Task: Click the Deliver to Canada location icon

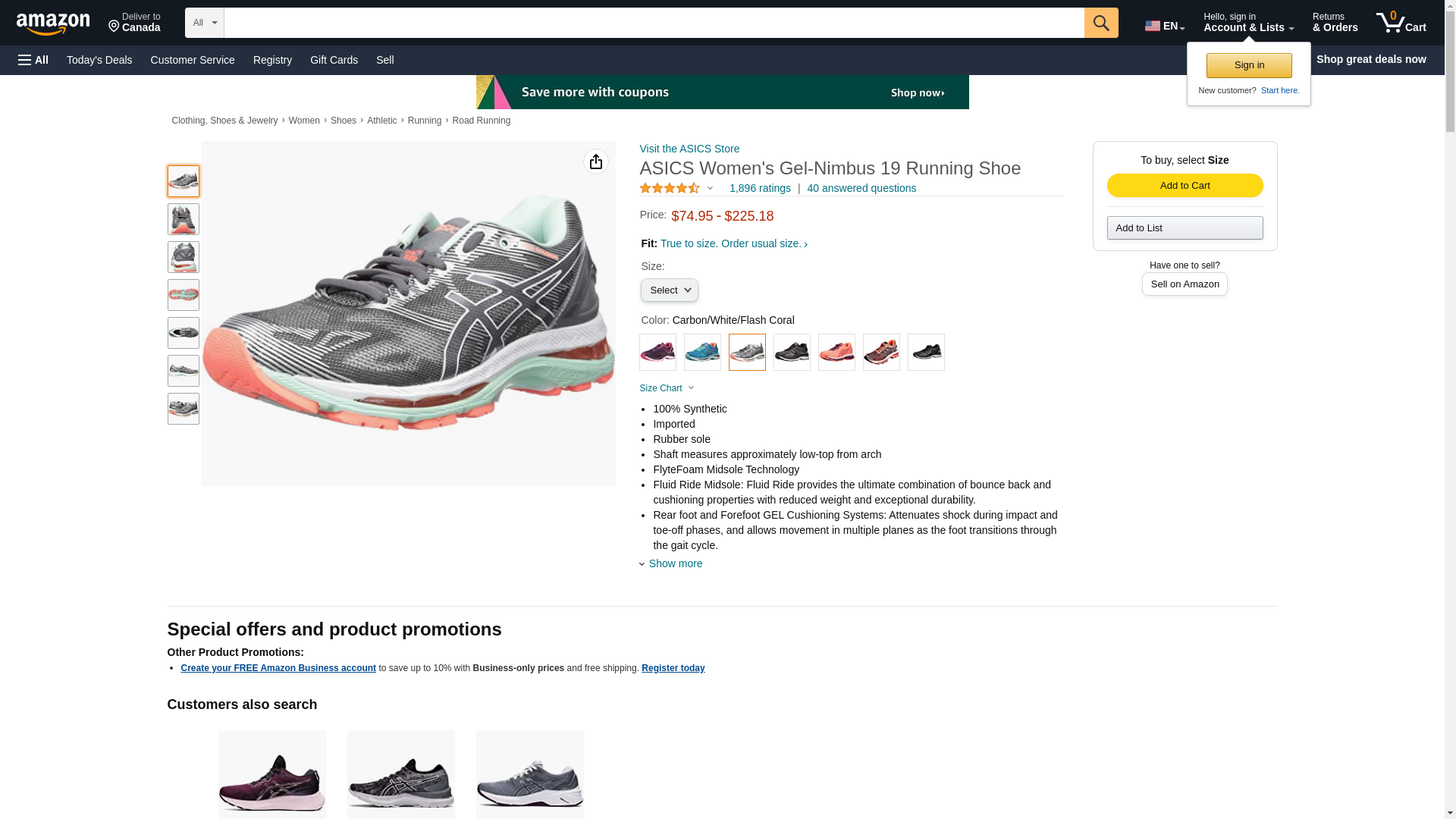Action: [115, 27]
